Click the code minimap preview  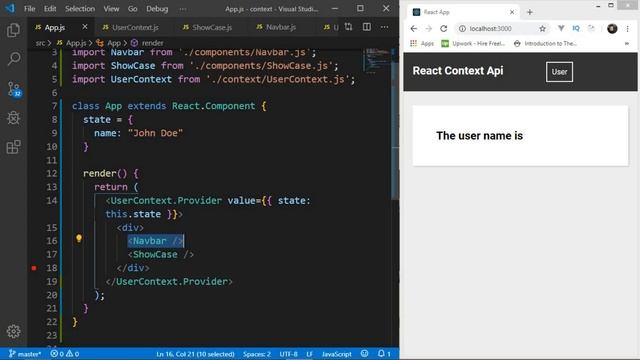point(376,60)
